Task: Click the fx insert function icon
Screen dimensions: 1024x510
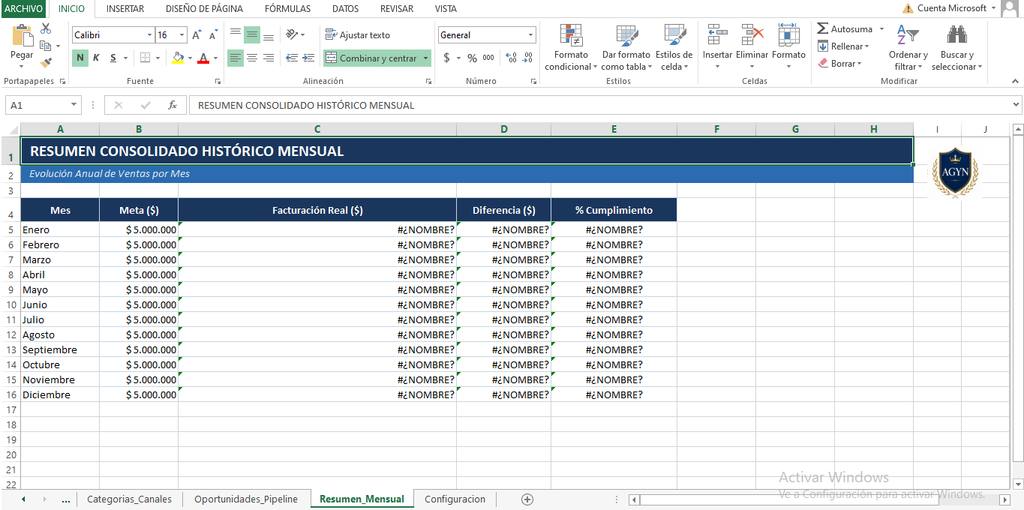Action: click(x=172, y=105)
